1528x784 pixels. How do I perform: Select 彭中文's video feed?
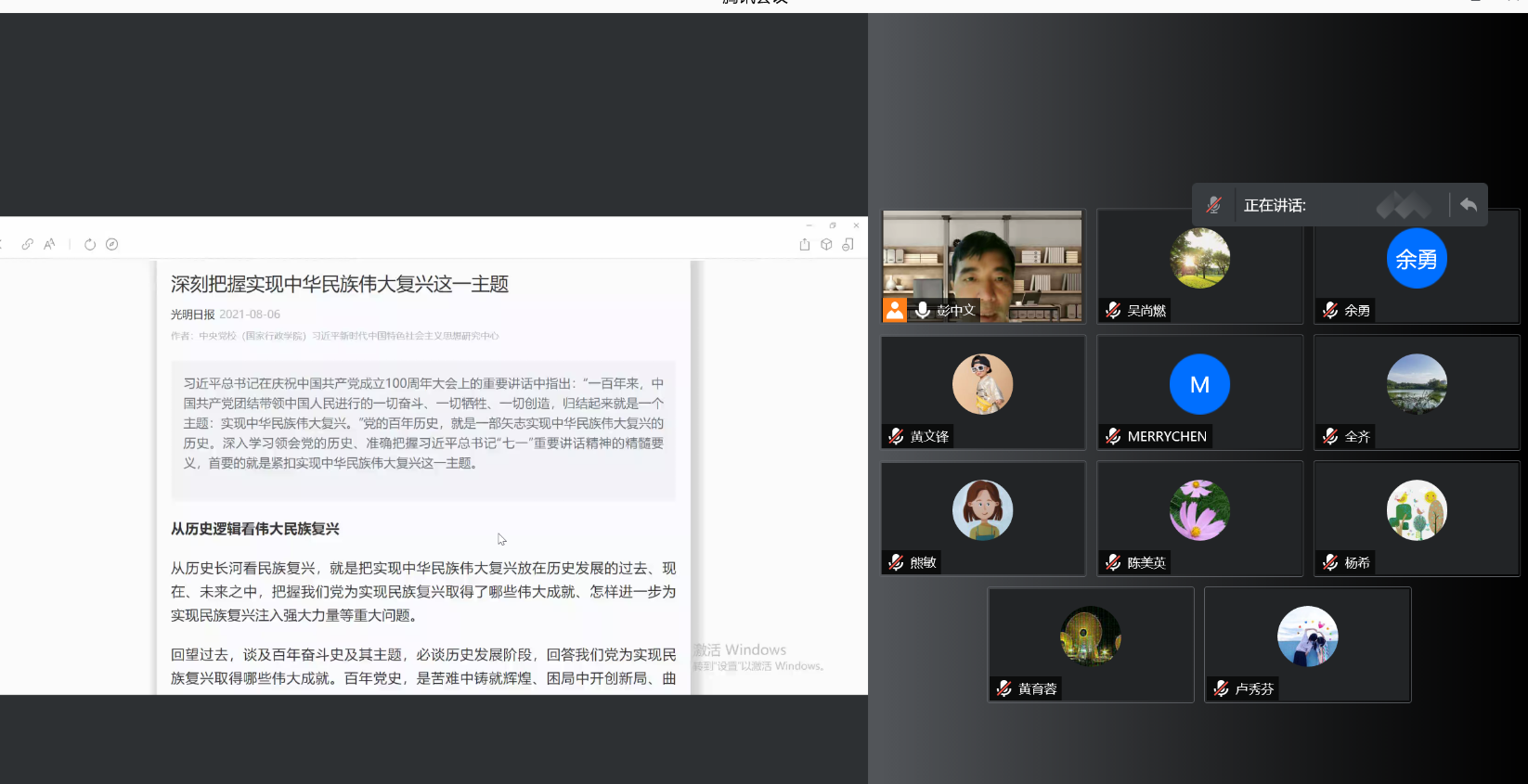click(x=982, y=264)
